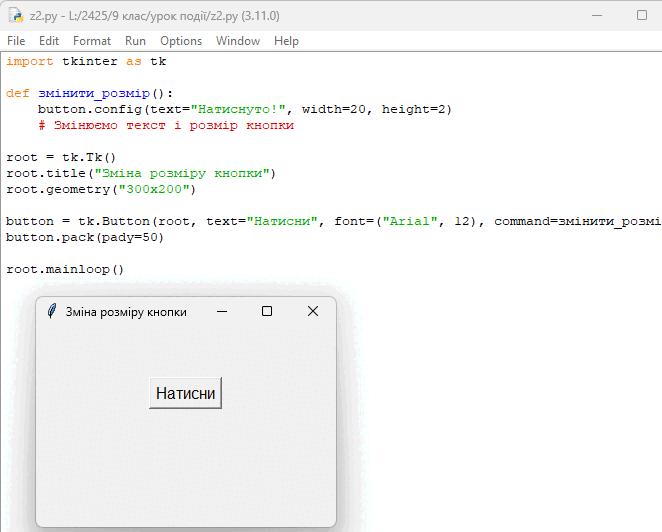Open the Help menu
The width and height of the screenshot is (662, 532).
(286, 41)
